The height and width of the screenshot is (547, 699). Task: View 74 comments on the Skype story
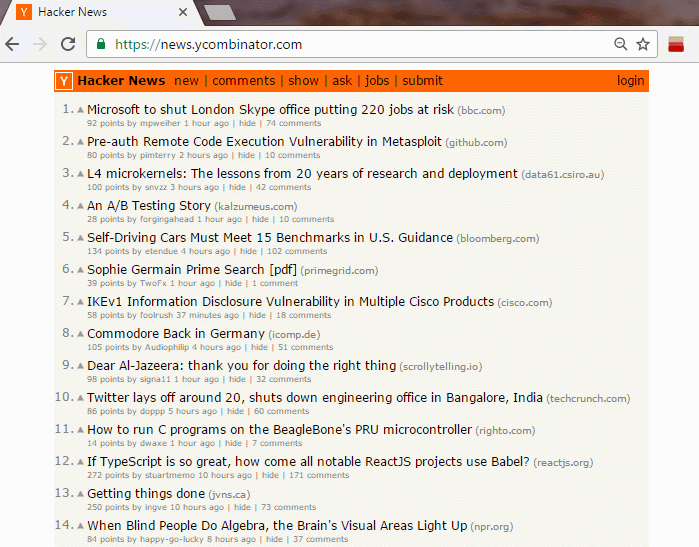293,123
